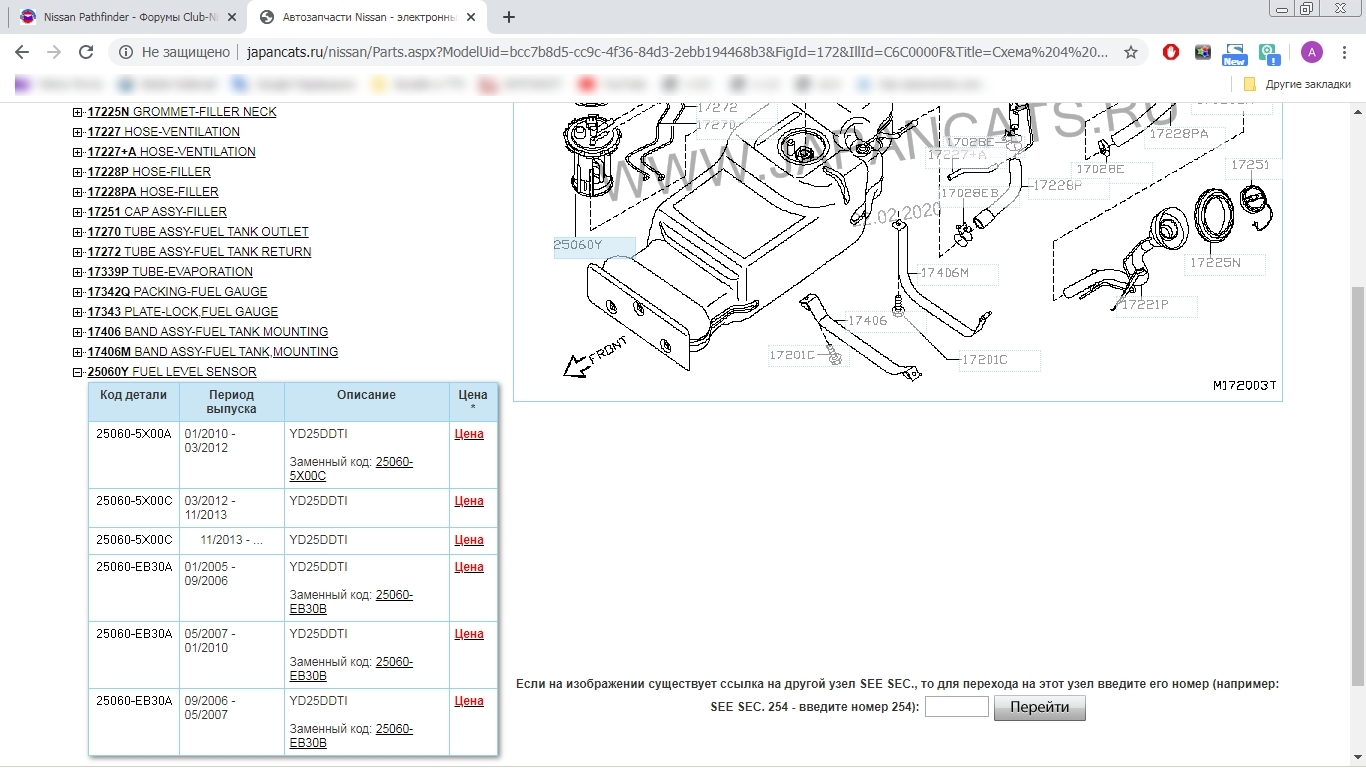
Task: Reload the current page
Action: 86,52
